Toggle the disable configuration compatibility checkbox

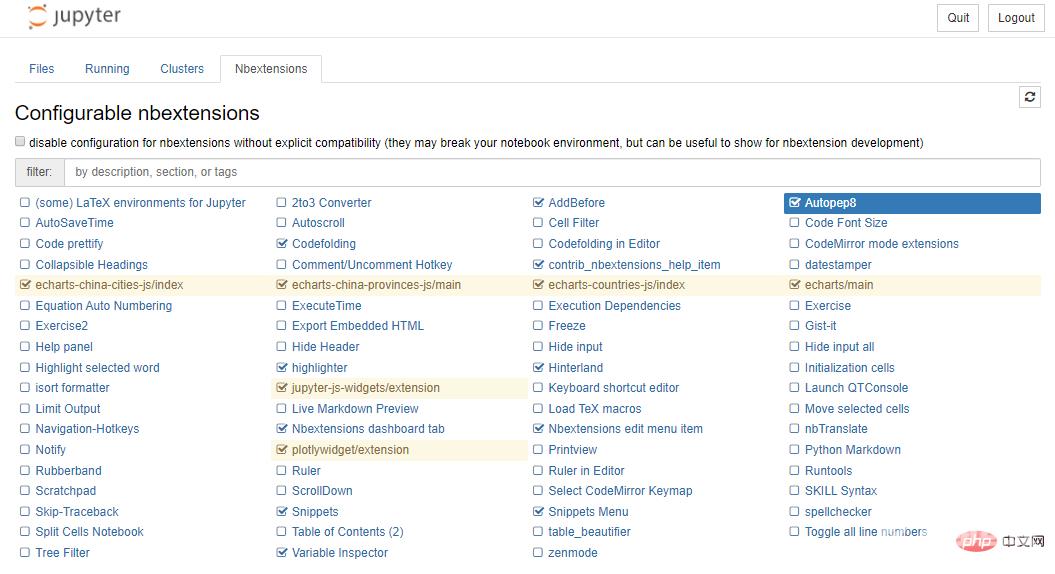pos(20,142)
